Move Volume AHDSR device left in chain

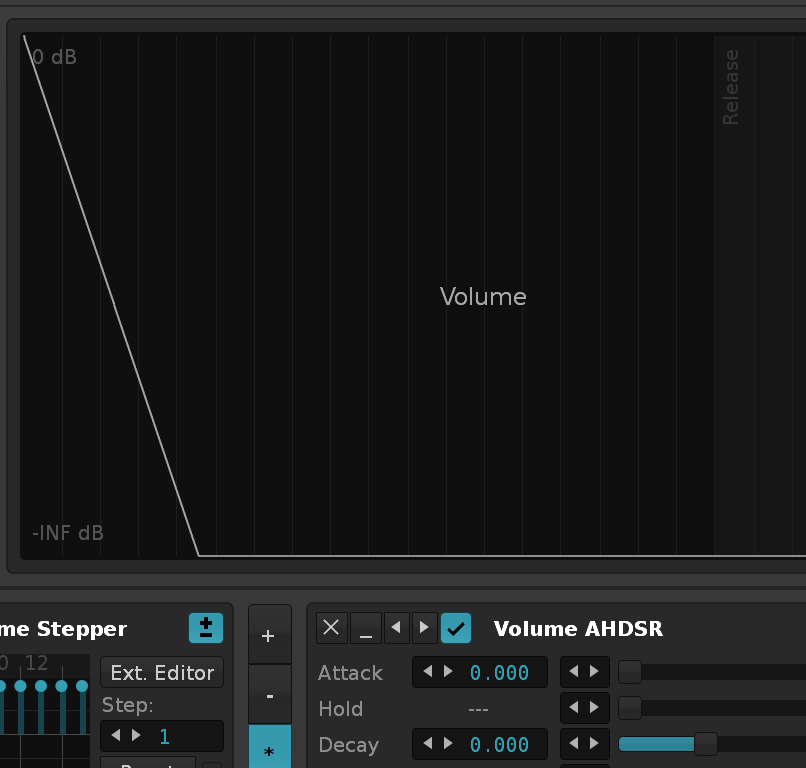[x=396, y=628]
